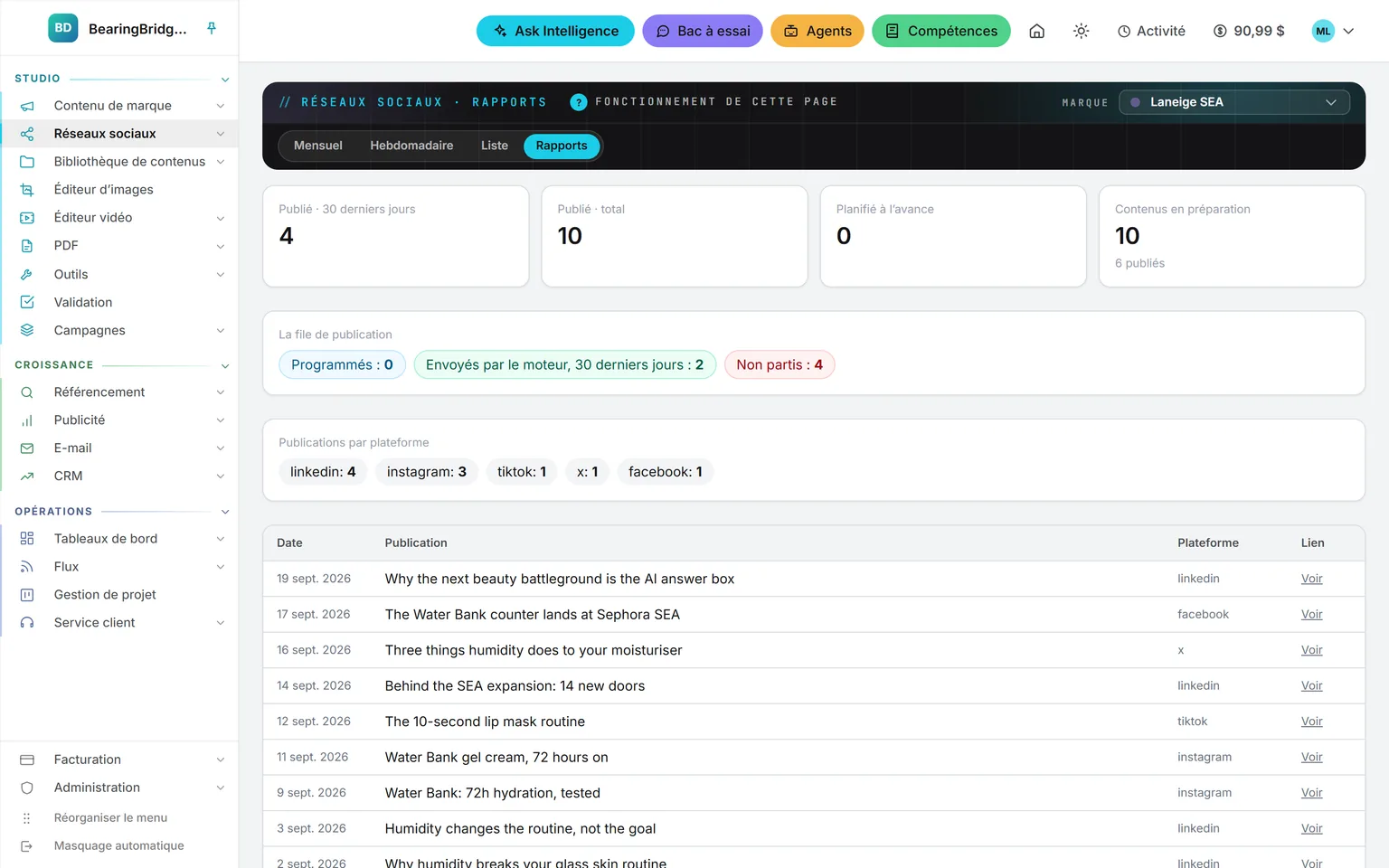Switch to the Mensuel tab
The width and height of the screenshot is (1389, 868).
coord(318,146)
